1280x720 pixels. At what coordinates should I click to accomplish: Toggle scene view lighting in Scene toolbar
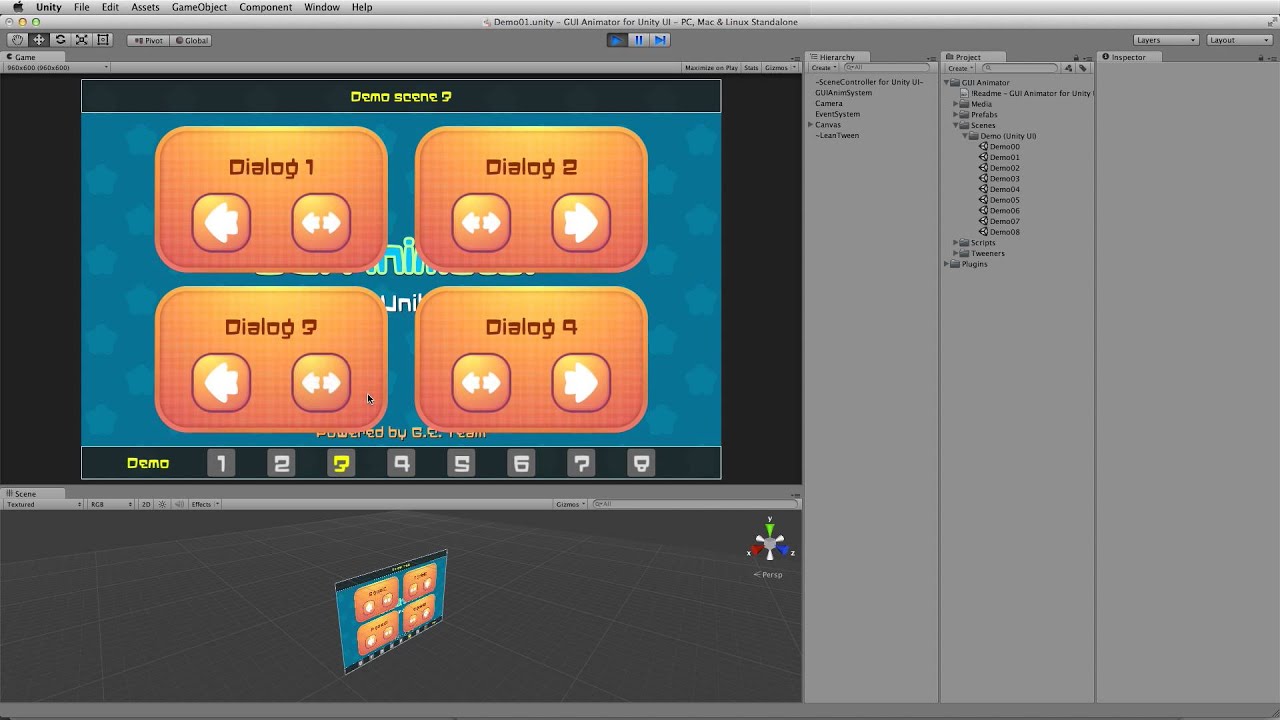point(160,504)
